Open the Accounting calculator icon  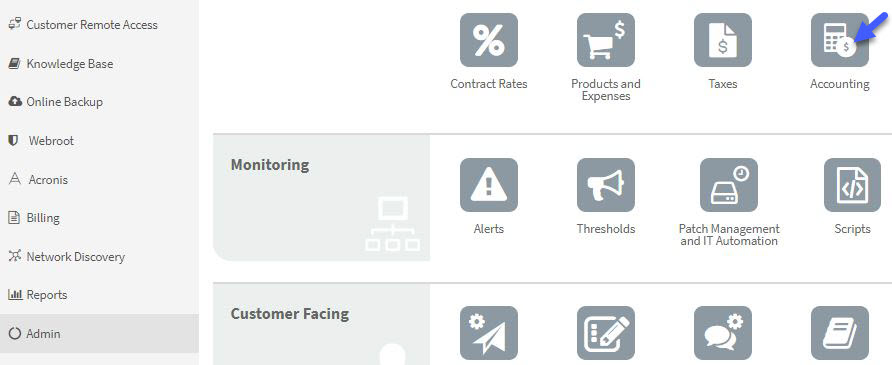(840, 40)
